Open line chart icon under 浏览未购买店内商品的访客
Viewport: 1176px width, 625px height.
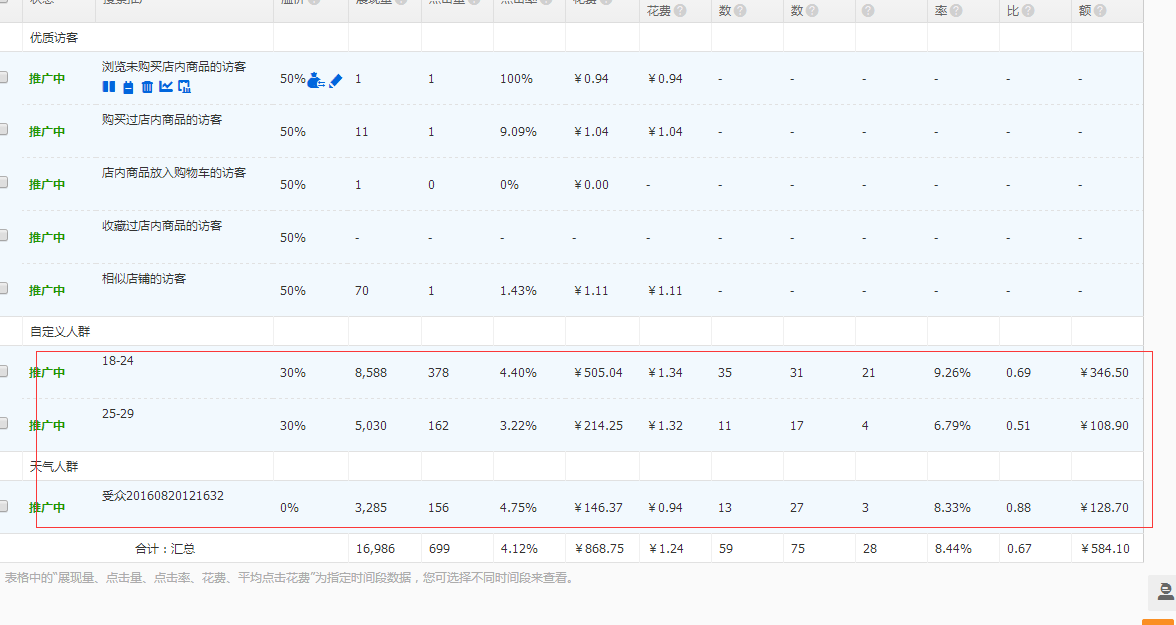166,87
